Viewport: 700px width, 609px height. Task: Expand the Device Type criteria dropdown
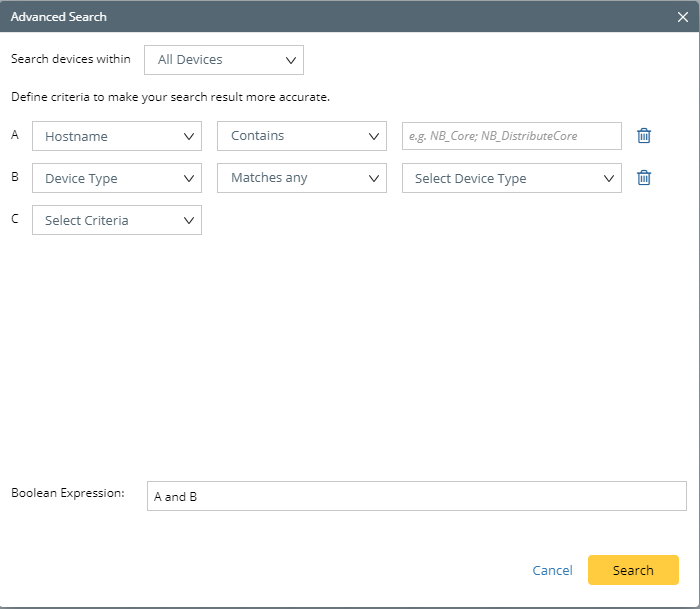[x=117, y=178]
